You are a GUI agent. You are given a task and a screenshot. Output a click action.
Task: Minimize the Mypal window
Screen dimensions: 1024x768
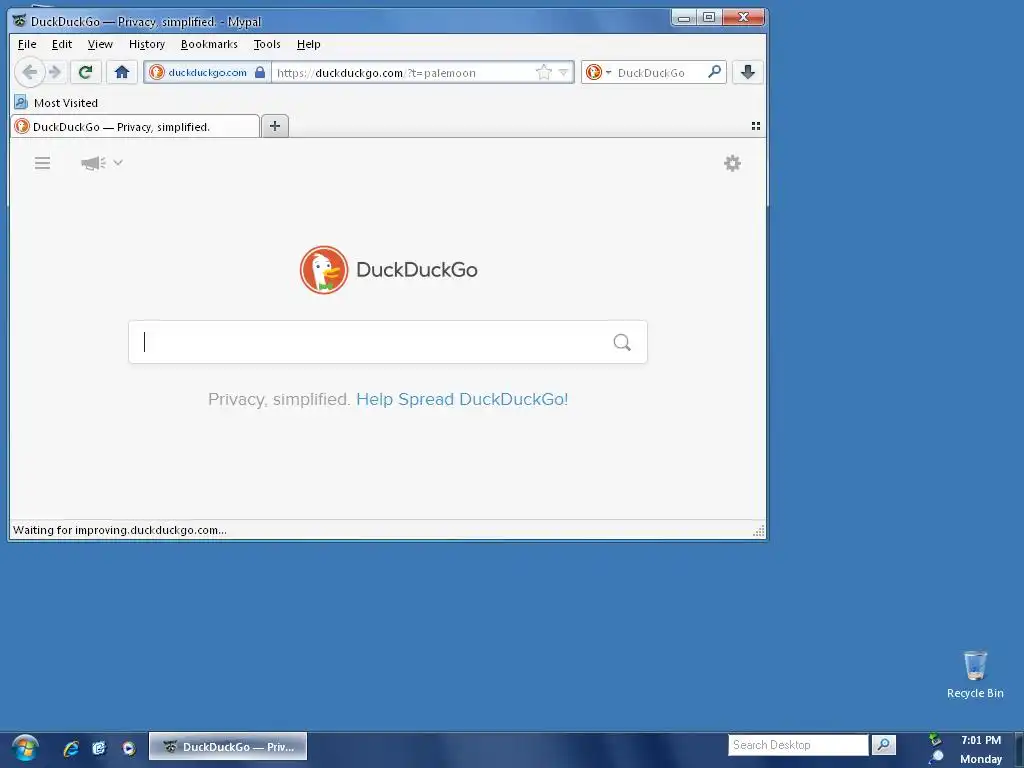(684, 18)
